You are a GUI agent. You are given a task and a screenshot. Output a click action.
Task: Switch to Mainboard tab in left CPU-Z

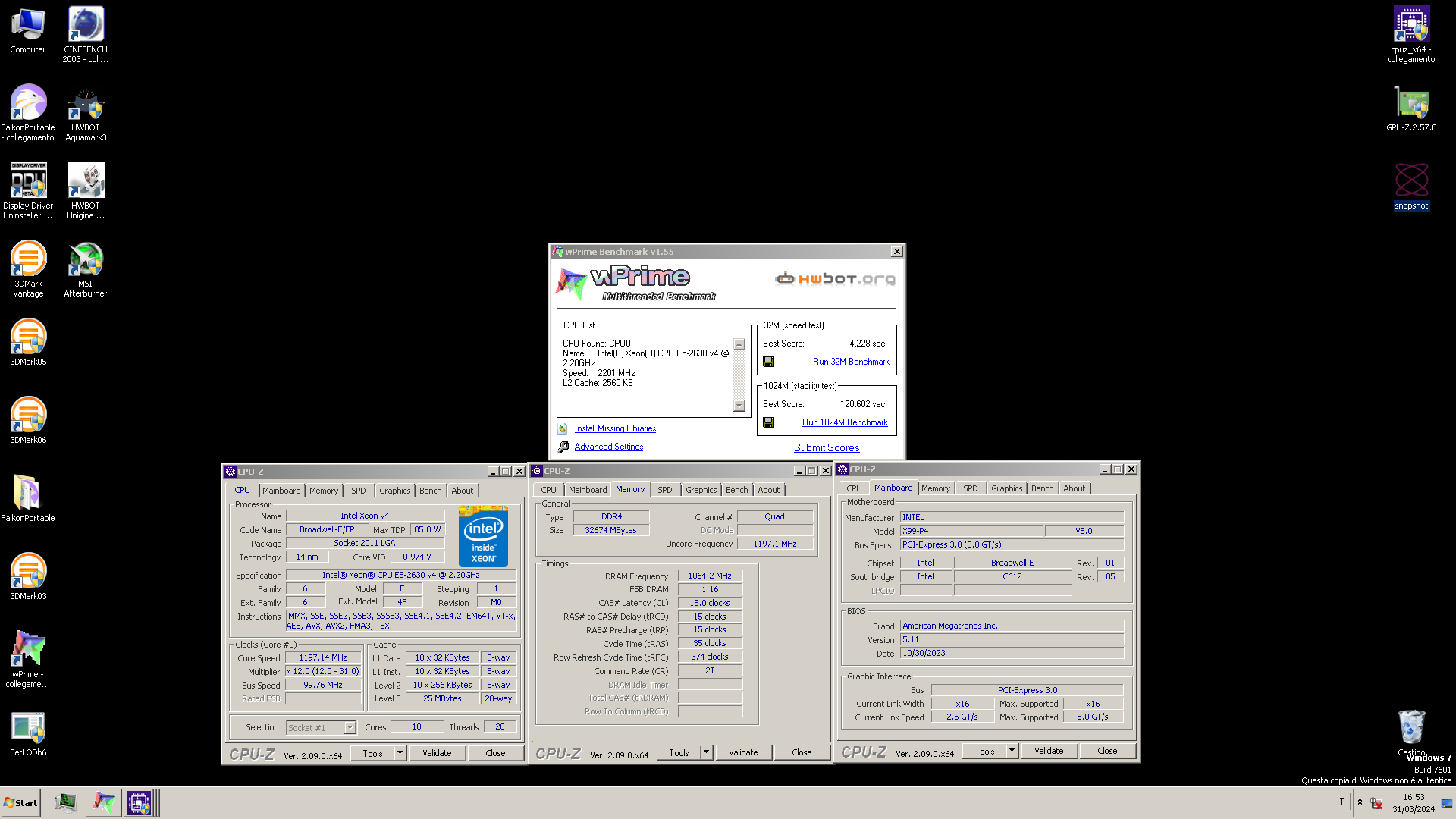(281, 491)
